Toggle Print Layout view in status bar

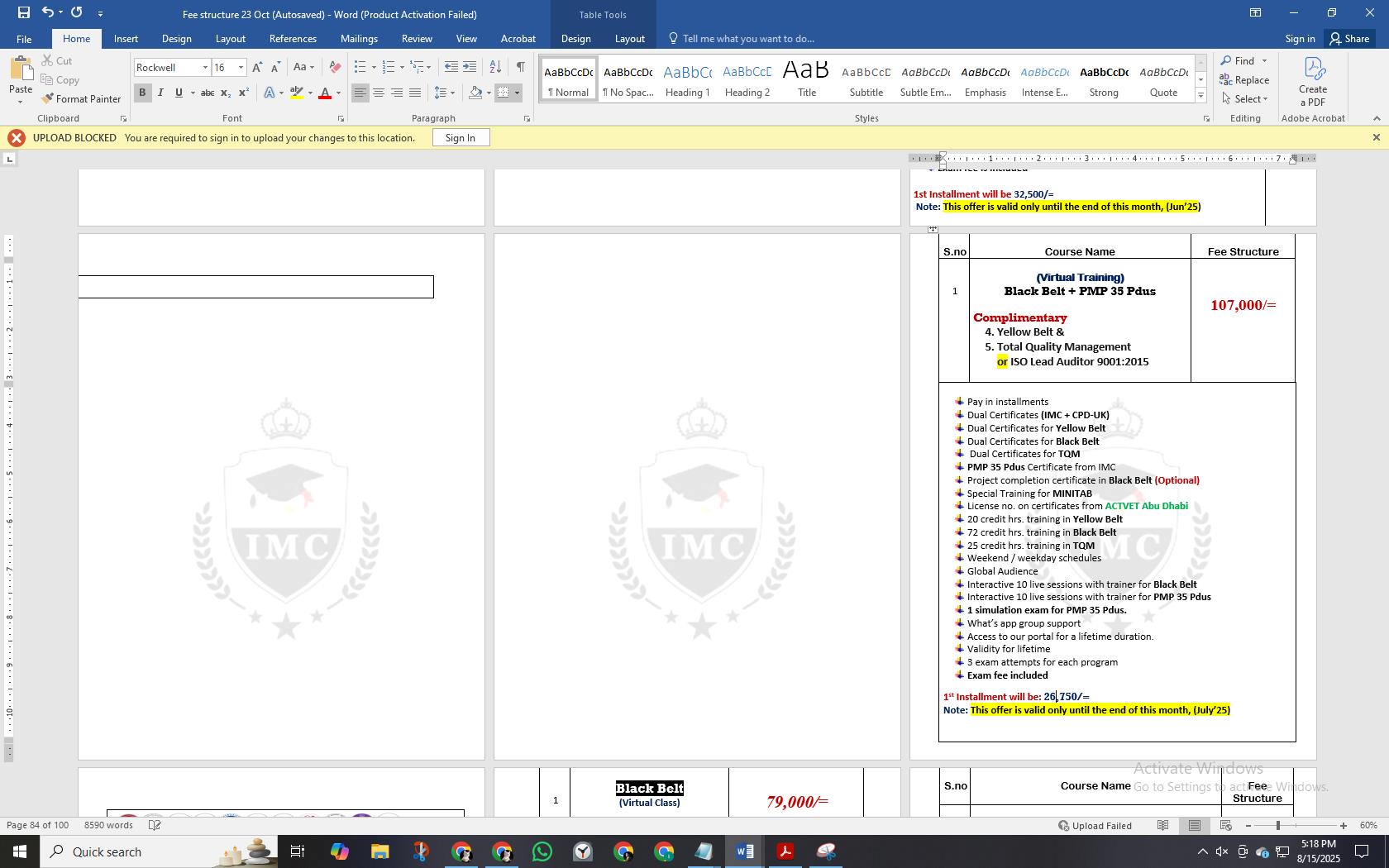point(1195,826)
